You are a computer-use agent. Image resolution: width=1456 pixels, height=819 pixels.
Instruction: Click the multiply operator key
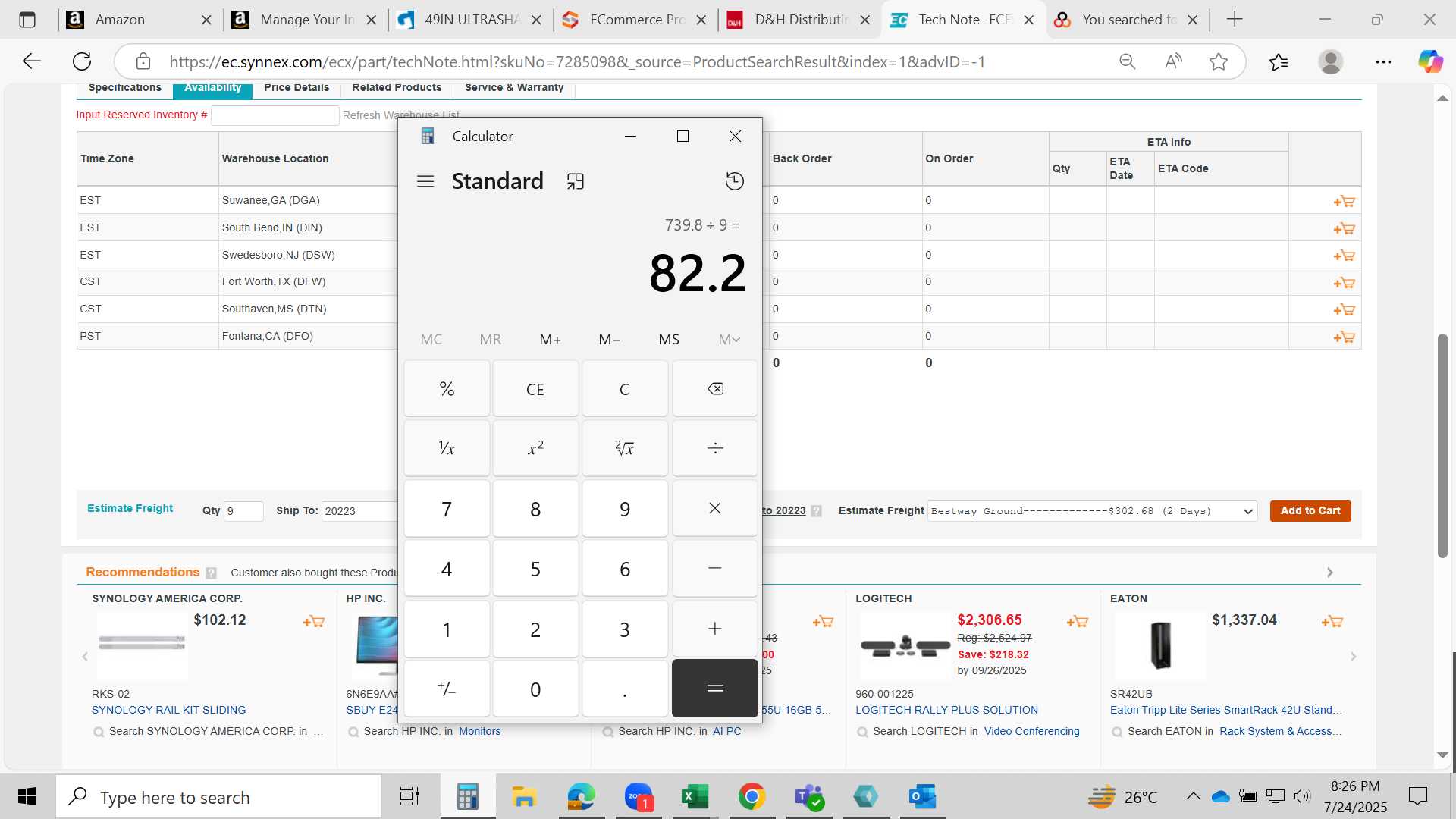tap(714, 509)
